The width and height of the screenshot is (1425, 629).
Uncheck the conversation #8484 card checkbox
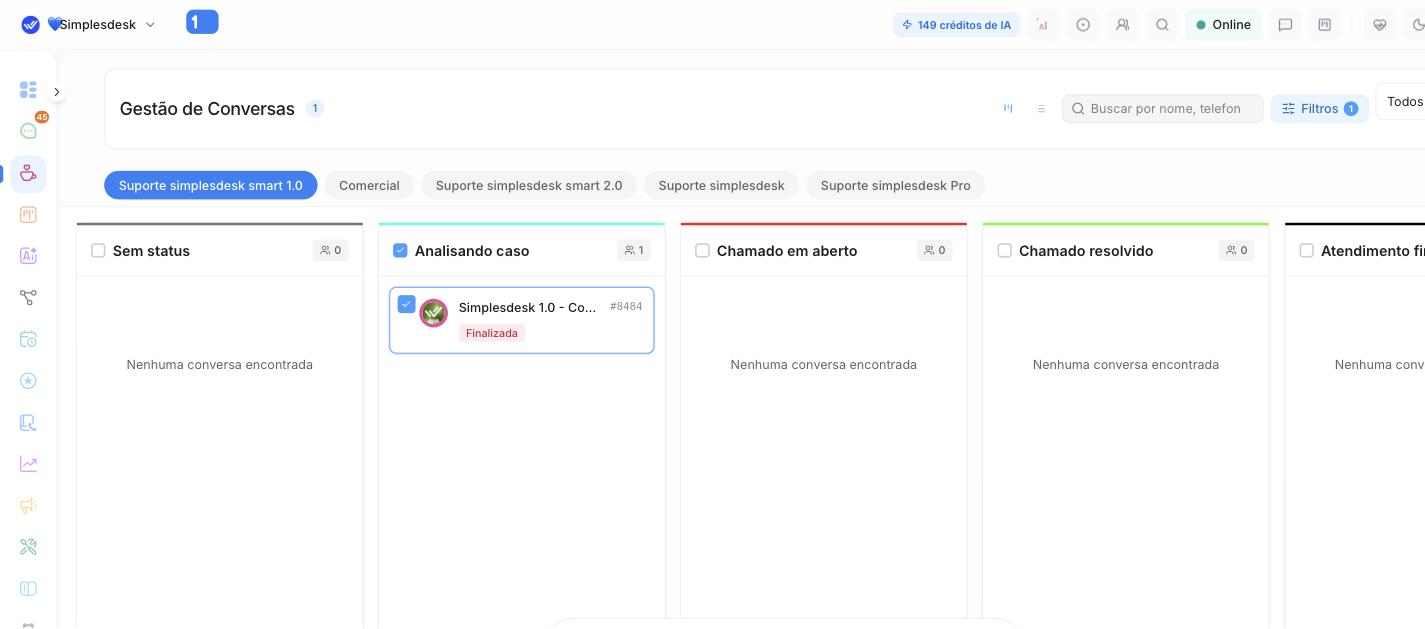[x=406, y=304]
